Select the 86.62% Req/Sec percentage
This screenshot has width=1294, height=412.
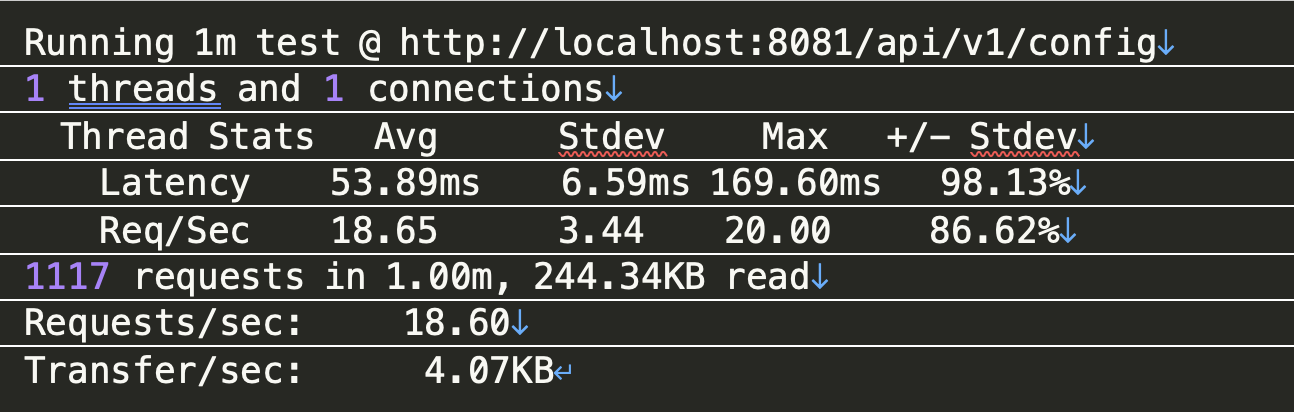tap(993, 231)
